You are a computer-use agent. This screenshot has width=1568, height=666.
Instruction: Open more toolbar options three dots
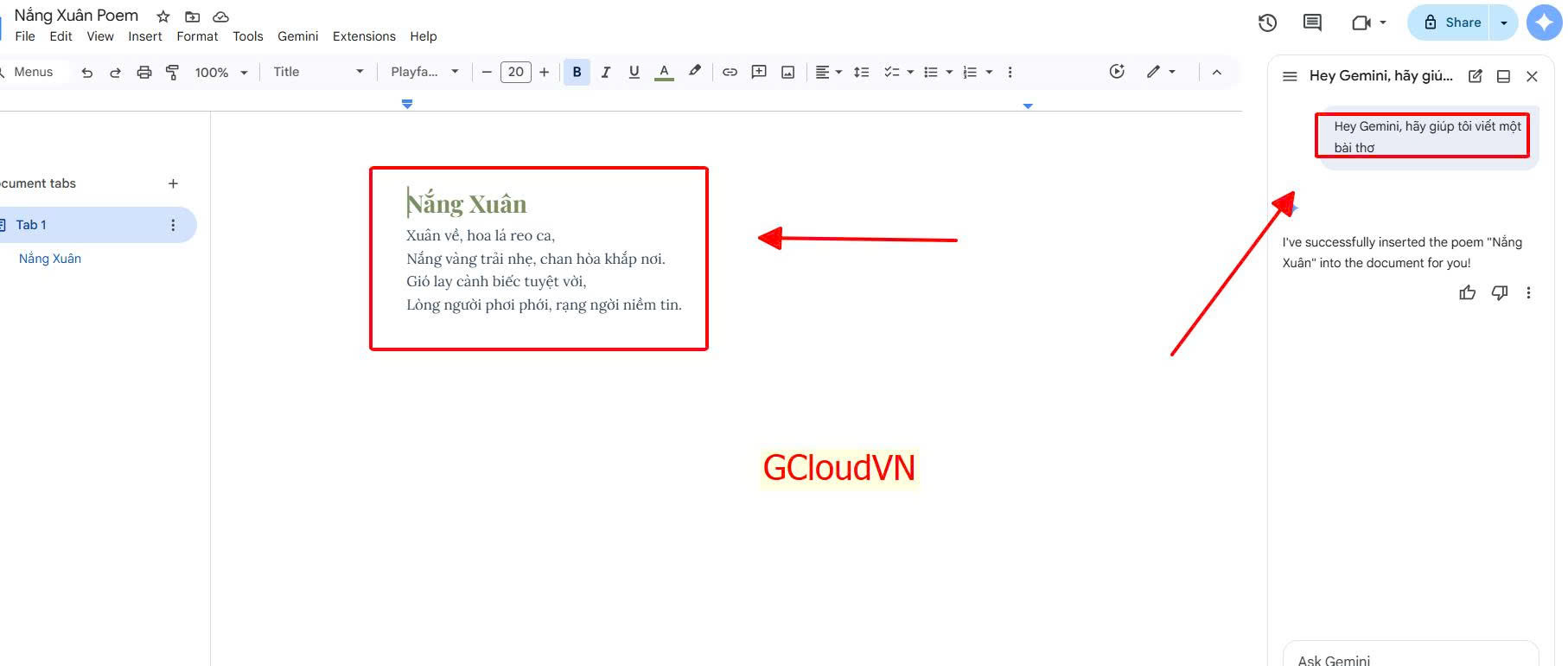tap(1010, 73)
